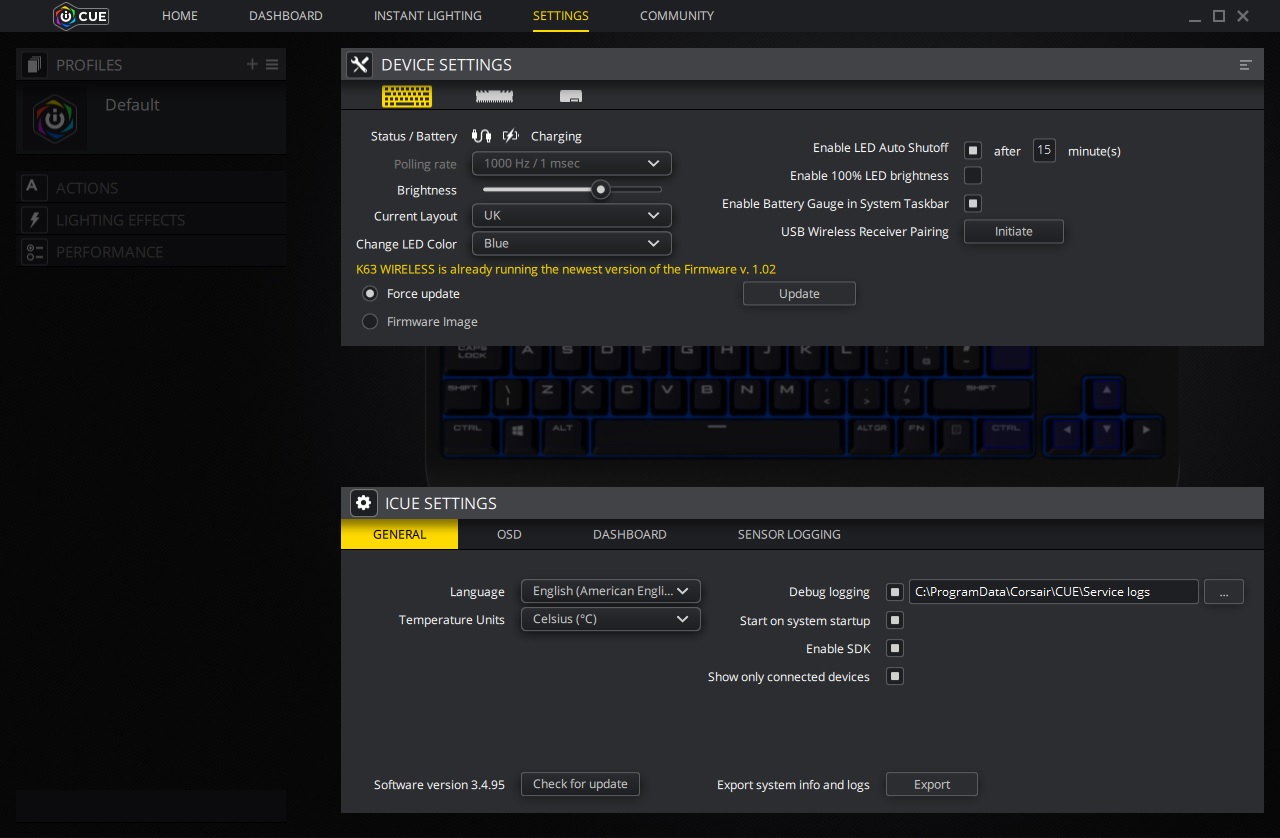Open the Current Layout dropdown

[571, 216]
